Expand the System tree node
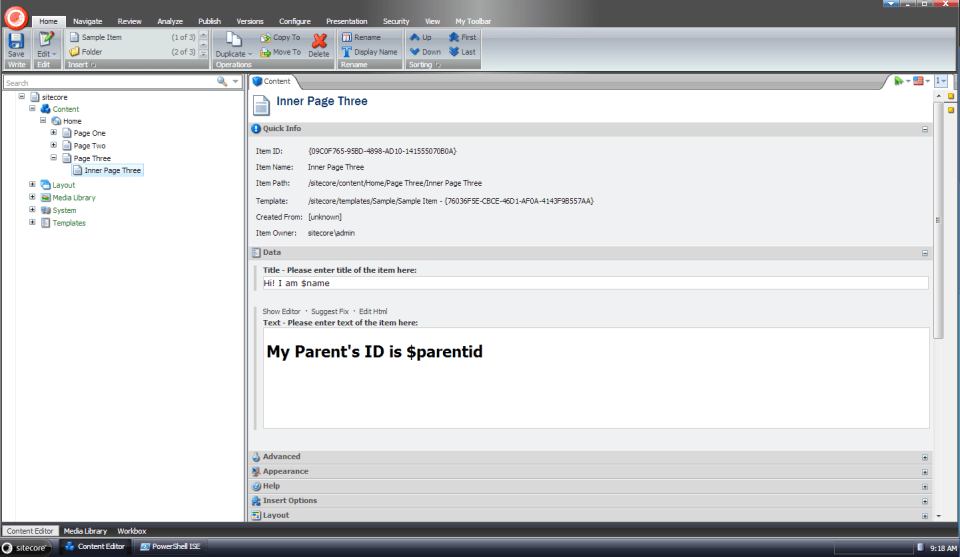The width and height of the screenshot is (960, 557). [x=32, y=209]
